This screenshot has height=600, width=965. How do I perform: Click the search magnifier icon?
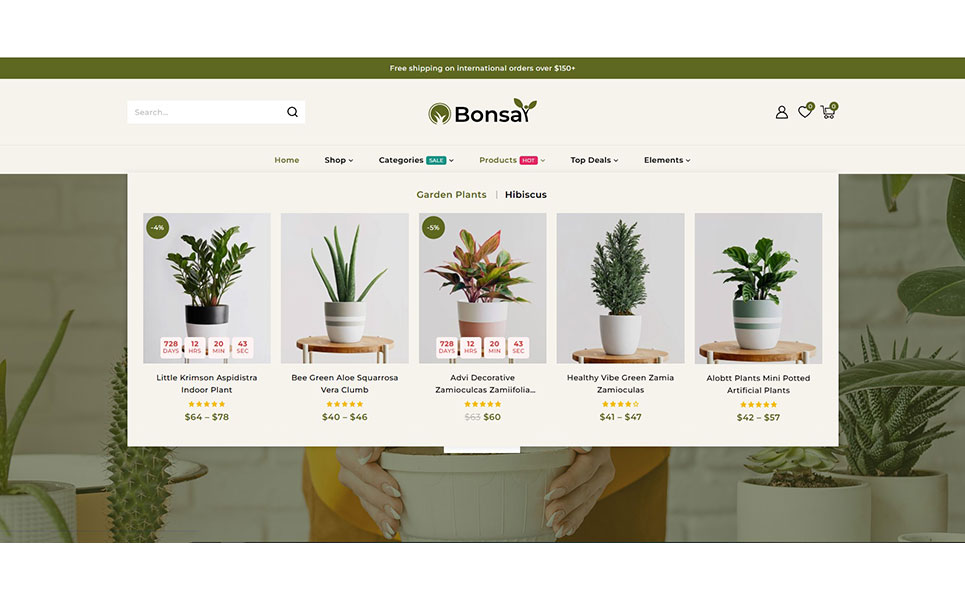tap(292, 112)
